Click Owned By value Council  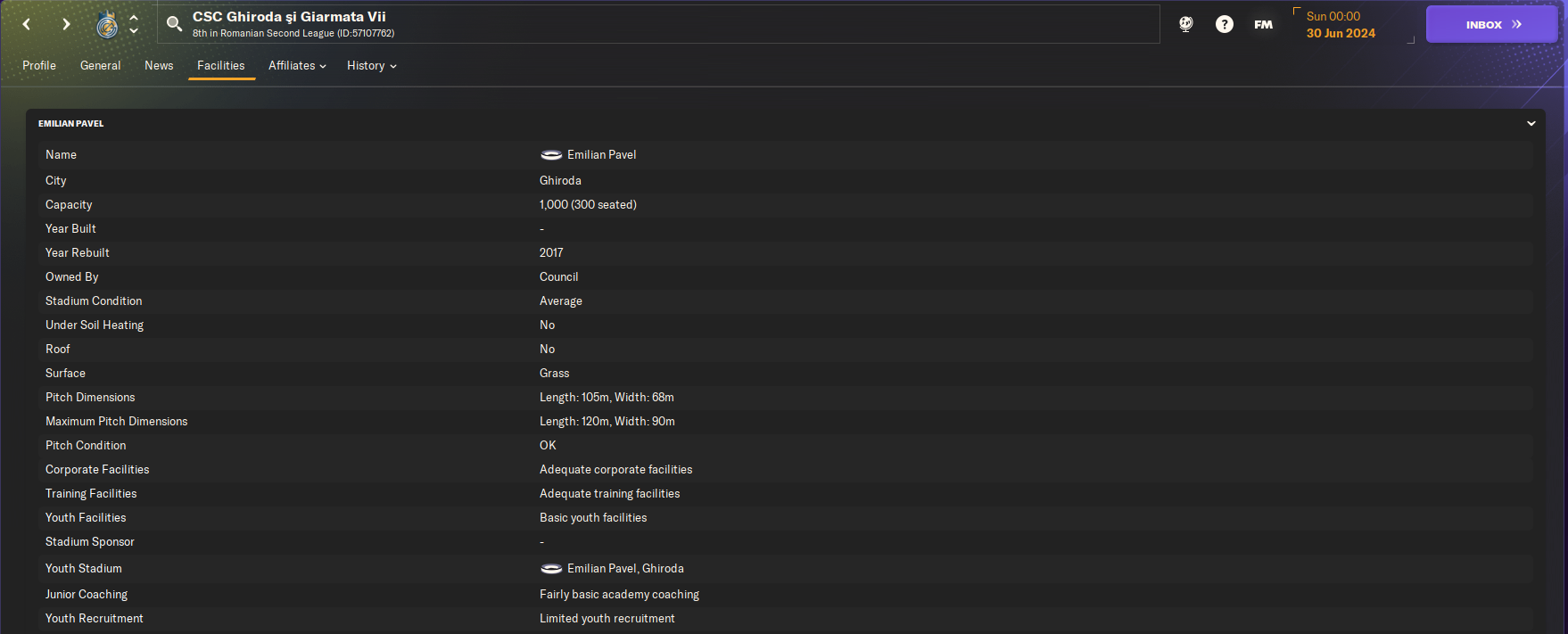[558, 277]
